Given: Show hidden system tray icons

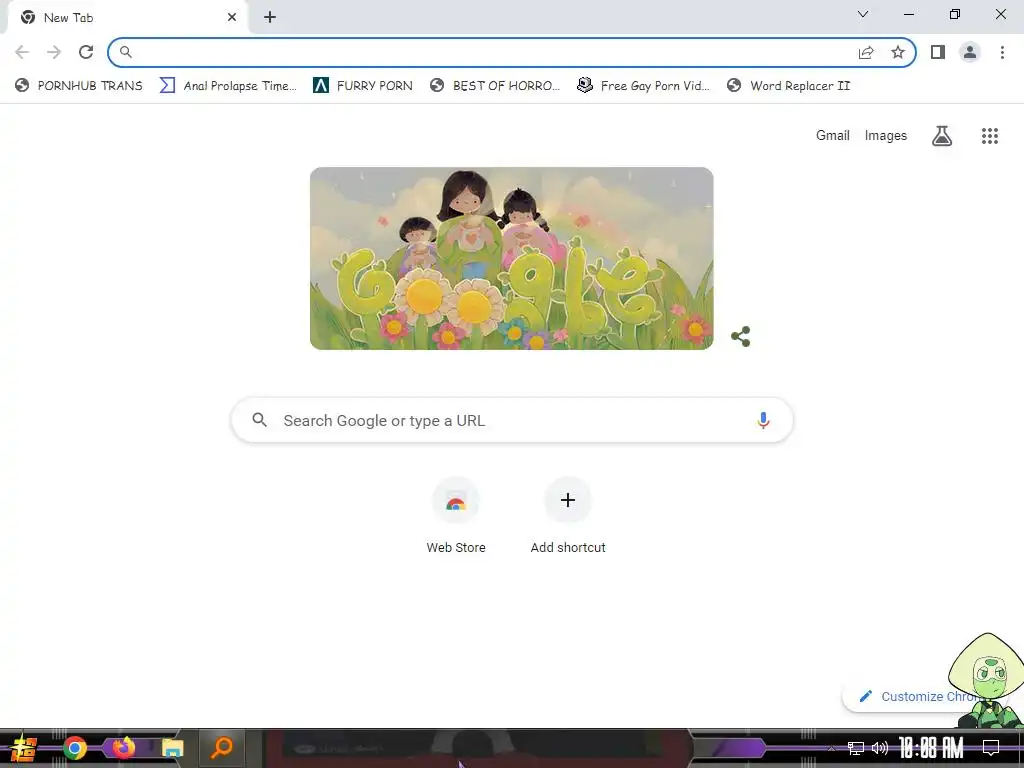Looking at the screenshot, I should point(831,748).
